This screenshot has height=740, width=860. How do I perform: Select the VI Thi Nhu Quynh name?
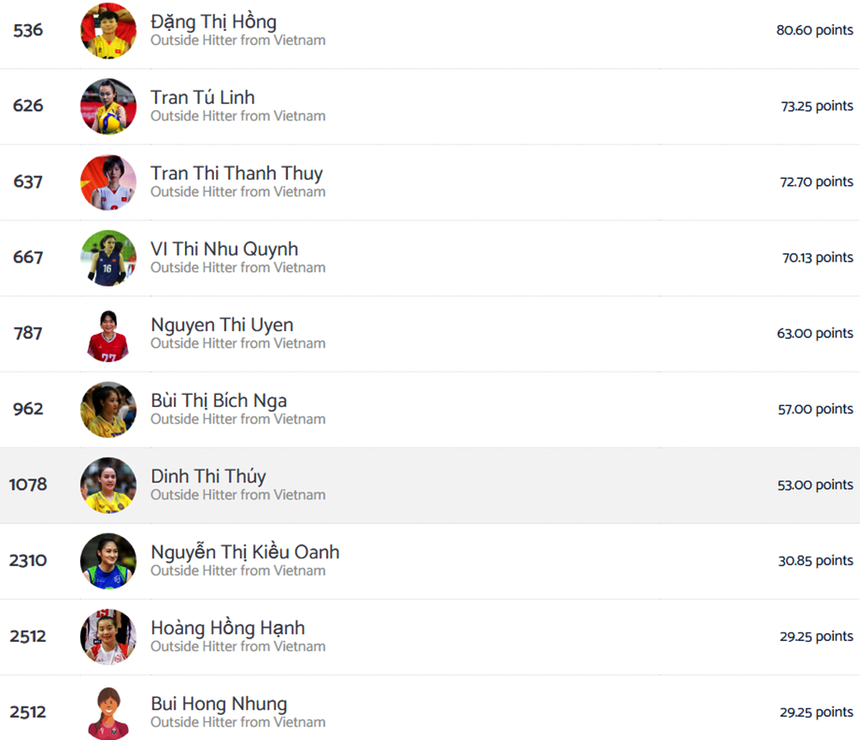(x=224, y=250)
